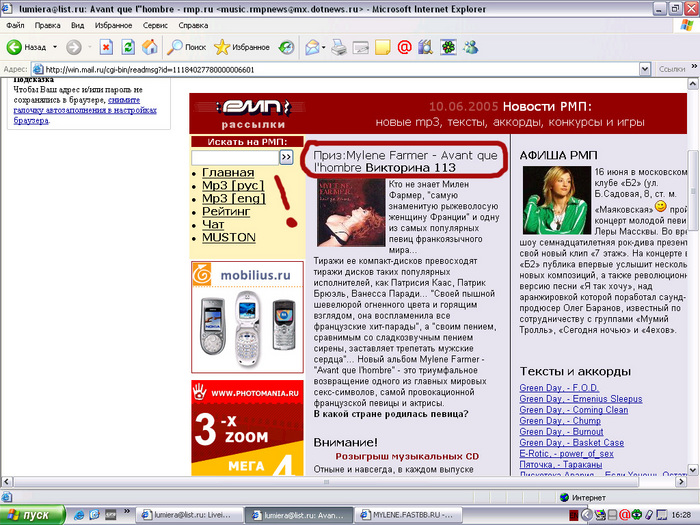Expand hidden tray icons with round arrow
The height and width of the screenshot is (525, 700).
click(x=587, y=515)
